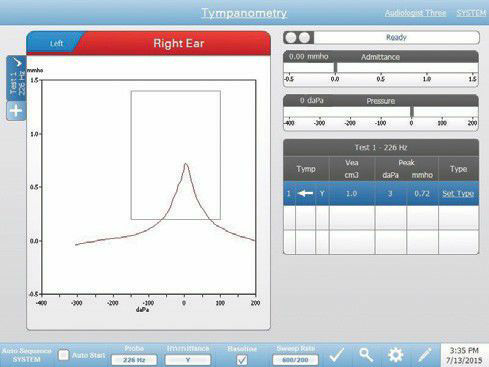Screen dimensions: 489x367
Task: Add a new test with plus button
Action: (16, 111)
